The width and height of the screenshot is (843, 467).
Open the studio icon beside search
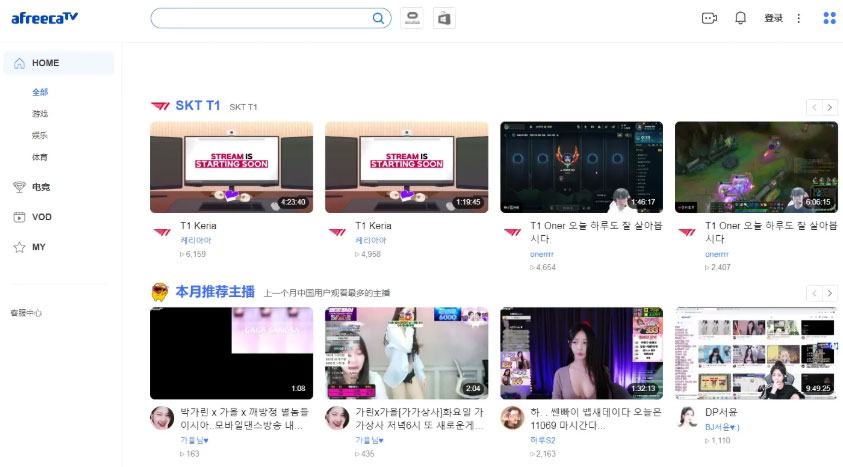[412, 18]
